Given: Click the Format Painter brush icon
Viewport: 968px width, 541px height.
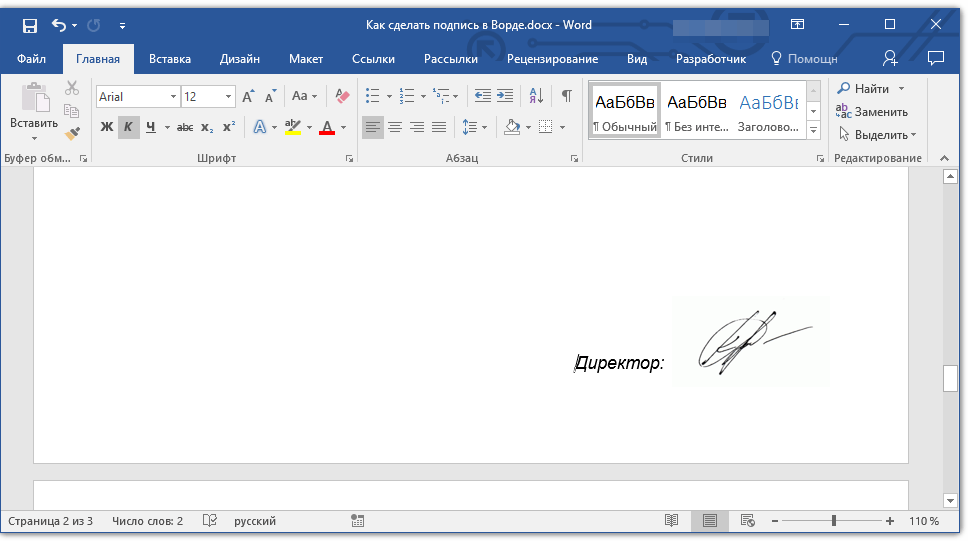Looking at the screenshot, I should point(72,133).
